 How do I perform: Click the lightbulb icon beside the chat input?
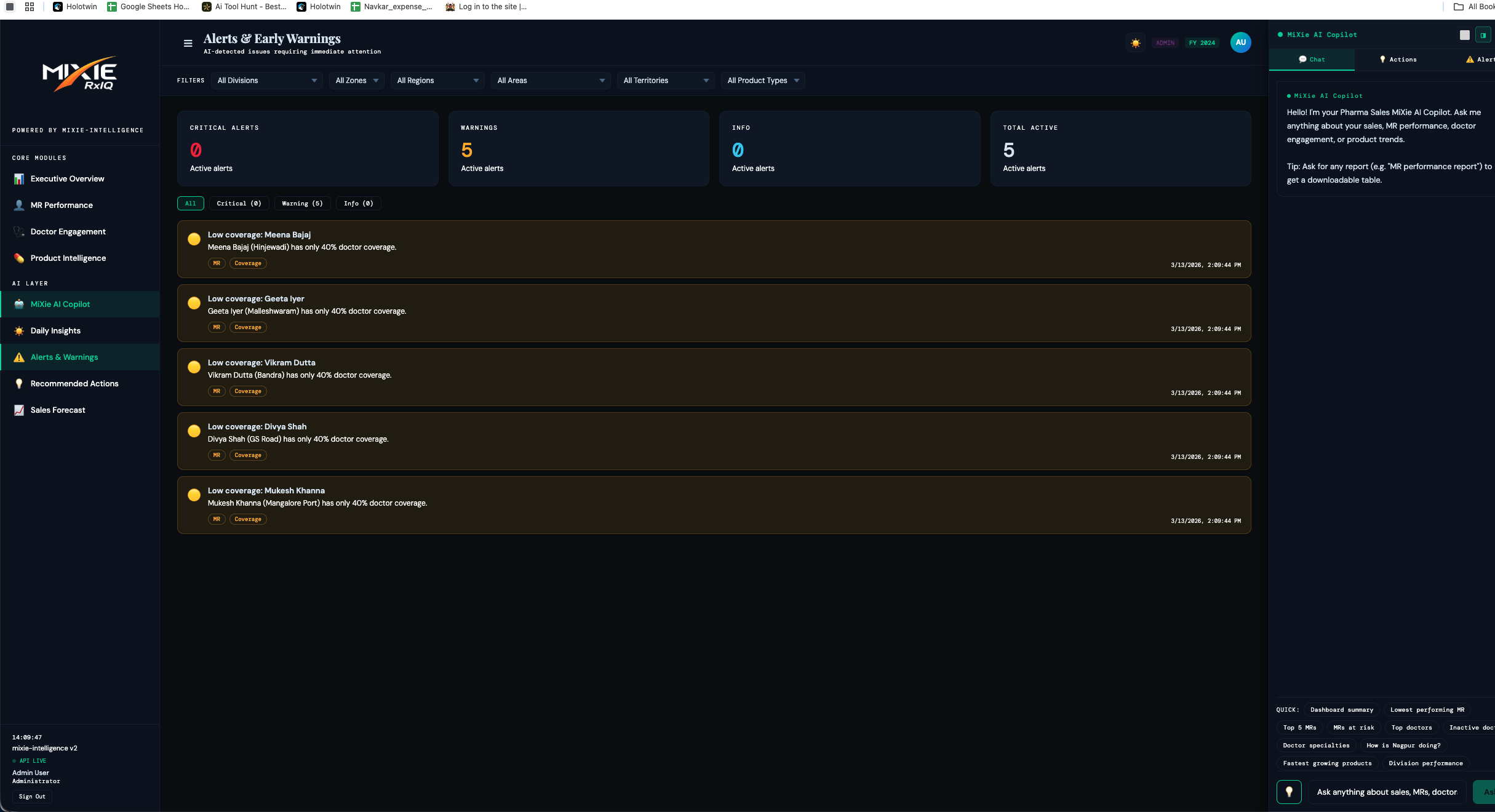coord(1290,792)
